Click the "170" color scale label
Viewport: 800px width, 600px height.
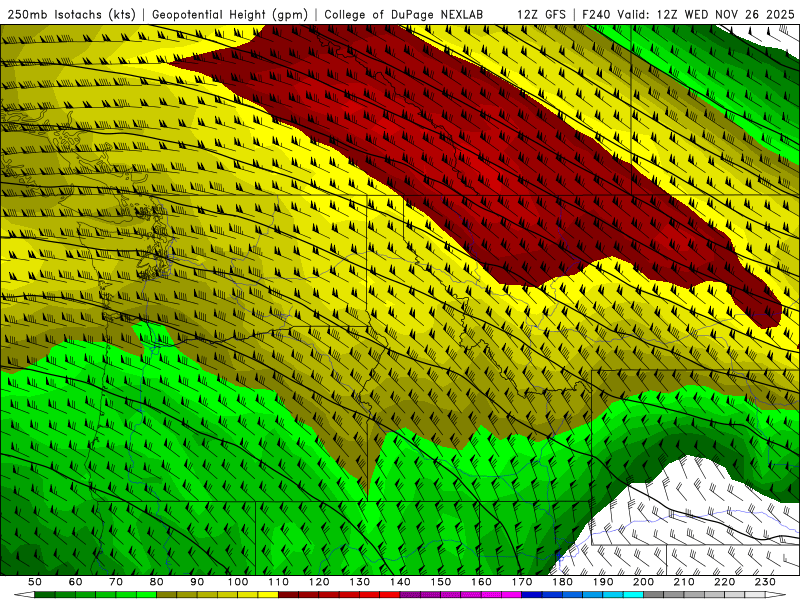[522, 582]
